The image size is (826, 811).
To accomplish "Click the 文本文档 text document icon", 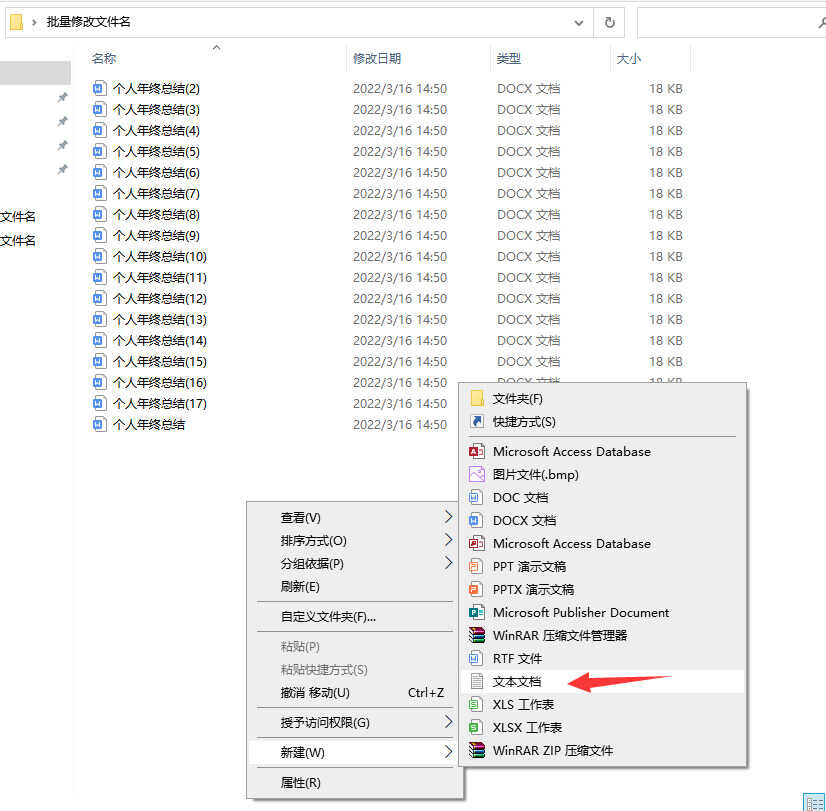I will (x=477, y=682).
